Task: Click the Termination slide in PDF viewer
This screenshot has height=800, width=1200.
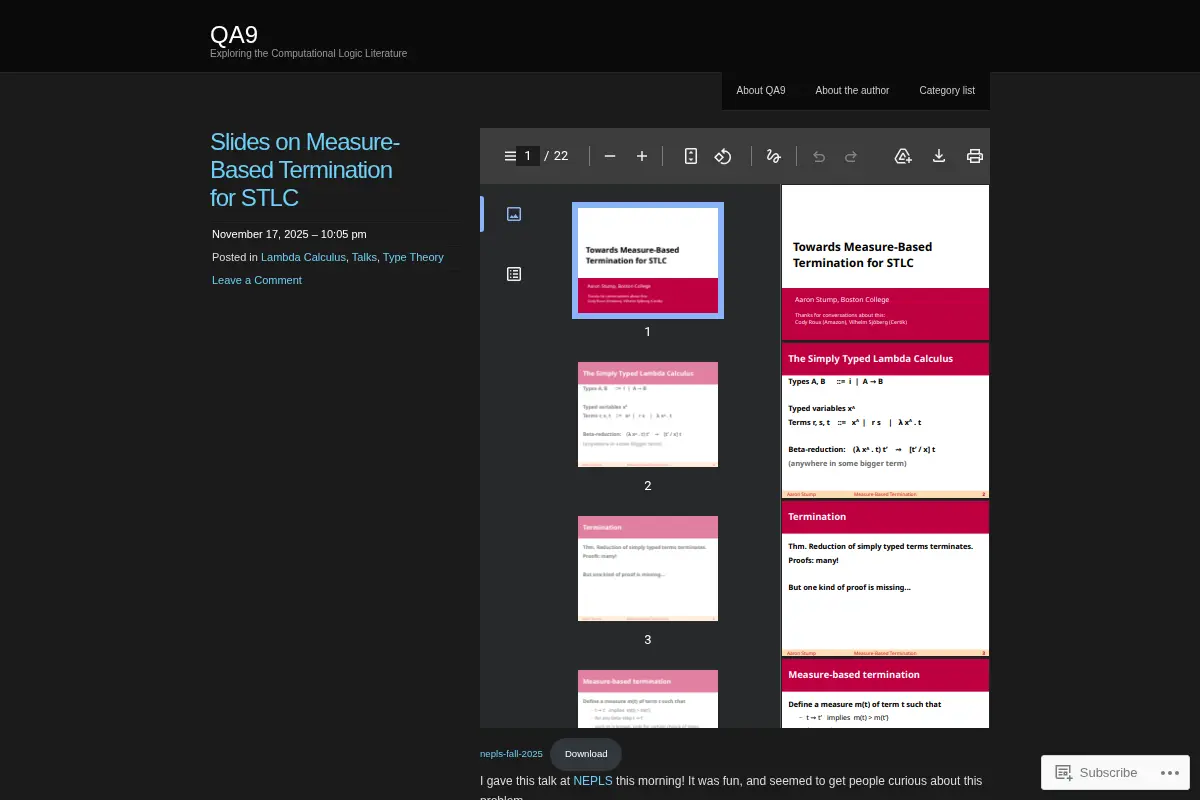Action: tap(885, 578)
